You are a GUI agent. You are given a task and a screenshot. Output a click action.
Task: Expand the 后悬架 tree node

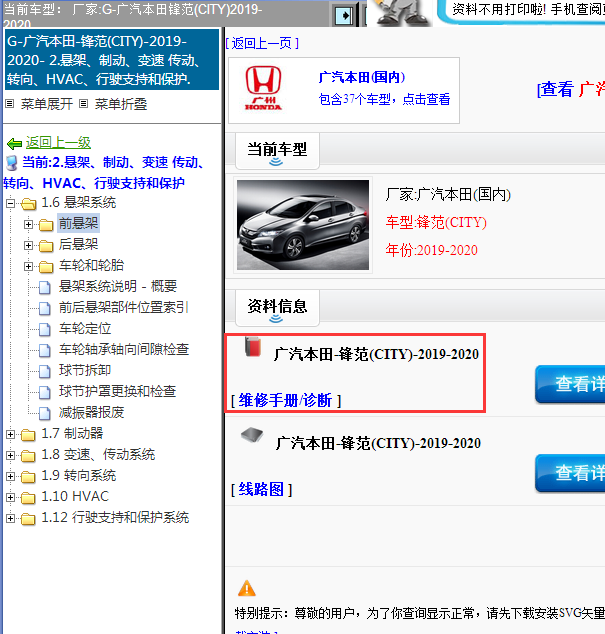point(28,245)
